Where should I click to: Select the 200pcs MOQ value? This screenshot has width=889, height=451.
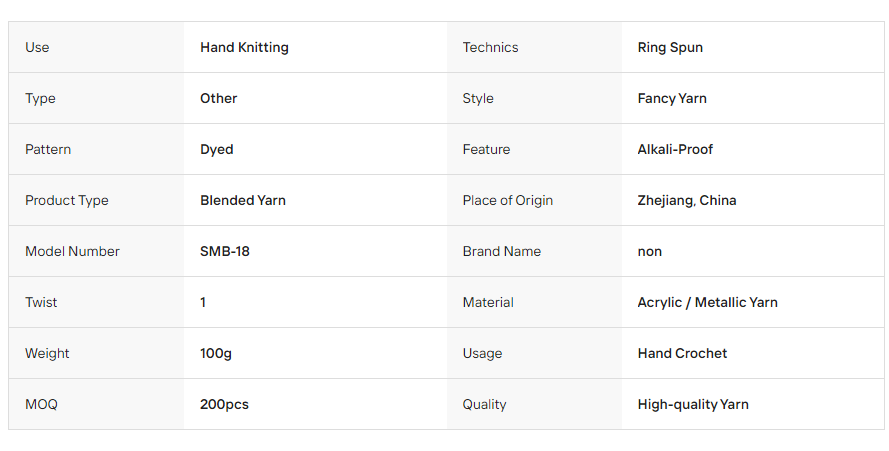coord(224,404)
